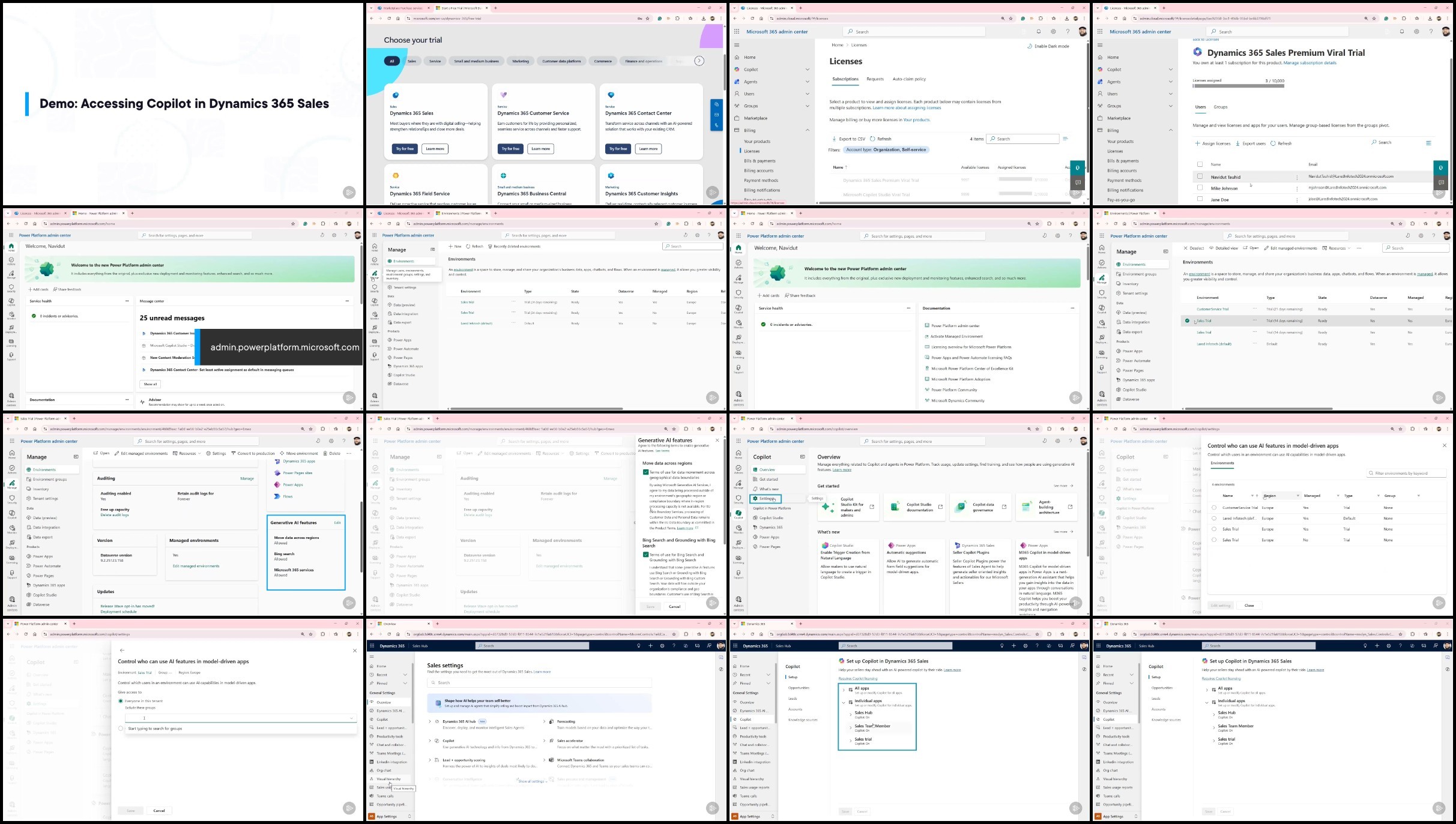
Task: Focus the search box under Sales settings heading
Action: [539, 683]
